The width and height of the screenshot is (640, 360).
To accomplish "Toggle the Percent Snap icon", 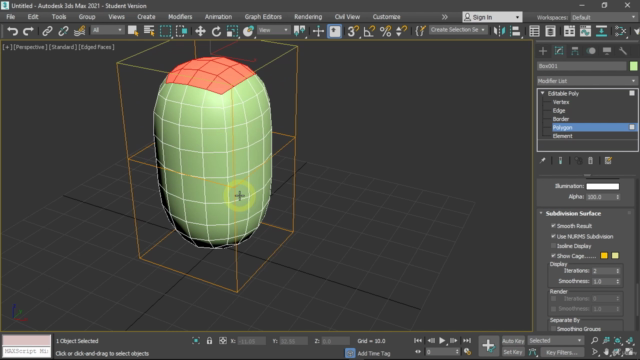I will 385,31.
